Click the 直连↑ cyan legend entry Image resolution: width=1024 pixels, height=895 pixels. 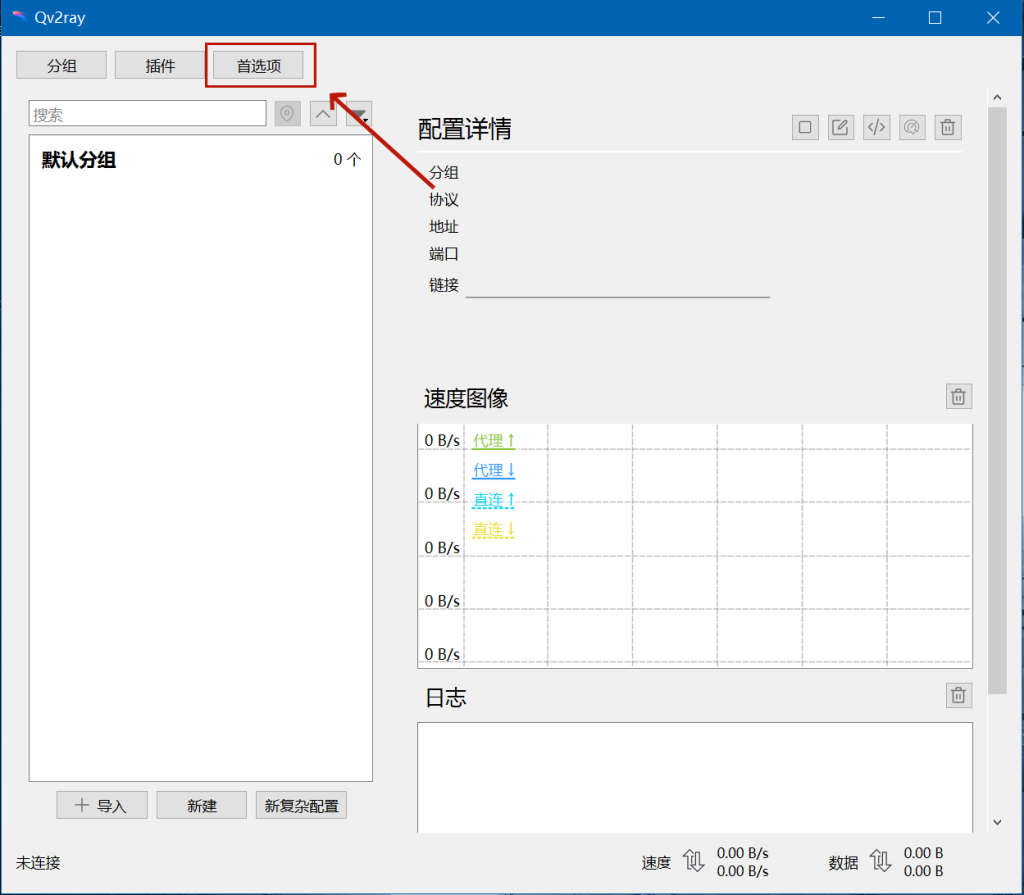494,500
